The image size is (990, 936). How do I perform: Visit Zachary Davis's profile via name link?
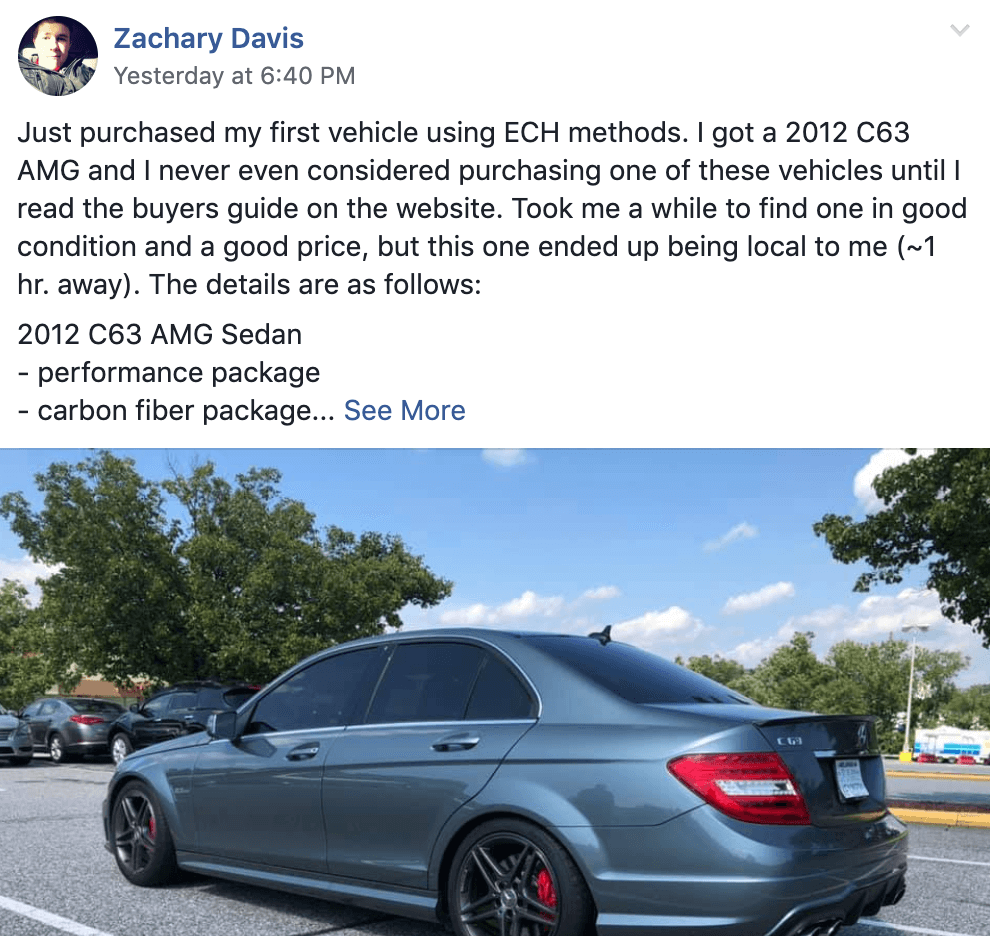(208, 38)
